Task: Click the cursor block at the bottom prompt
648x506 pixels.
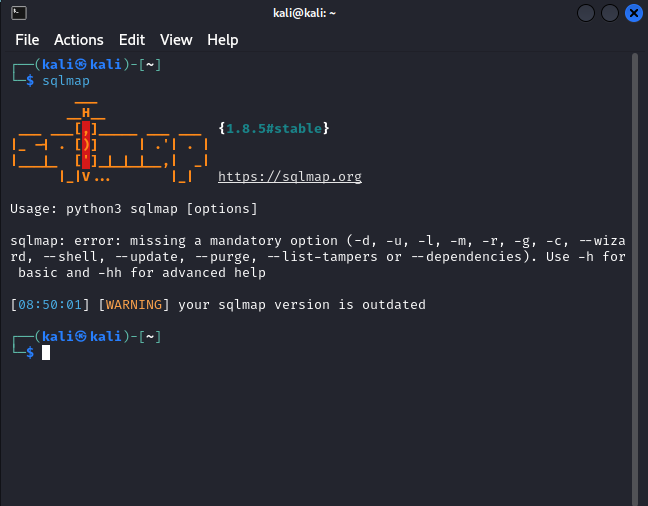Action: tap(46, 353)
